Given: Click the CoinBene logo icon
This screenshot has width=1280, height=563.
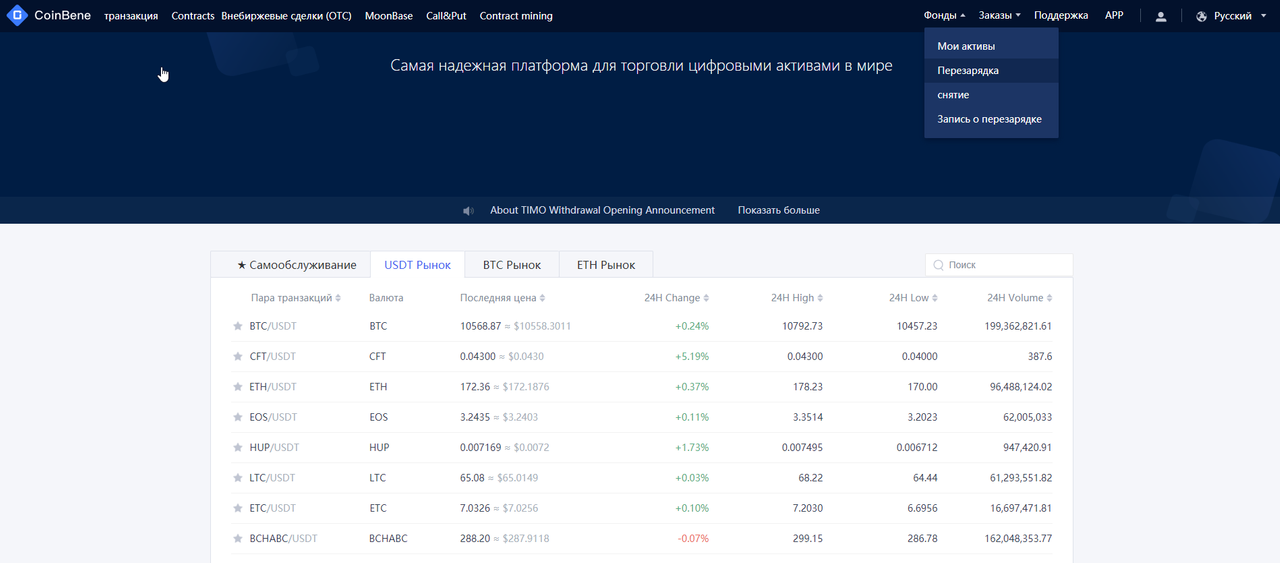Looking at the screenshot, I should pos(17,16).
